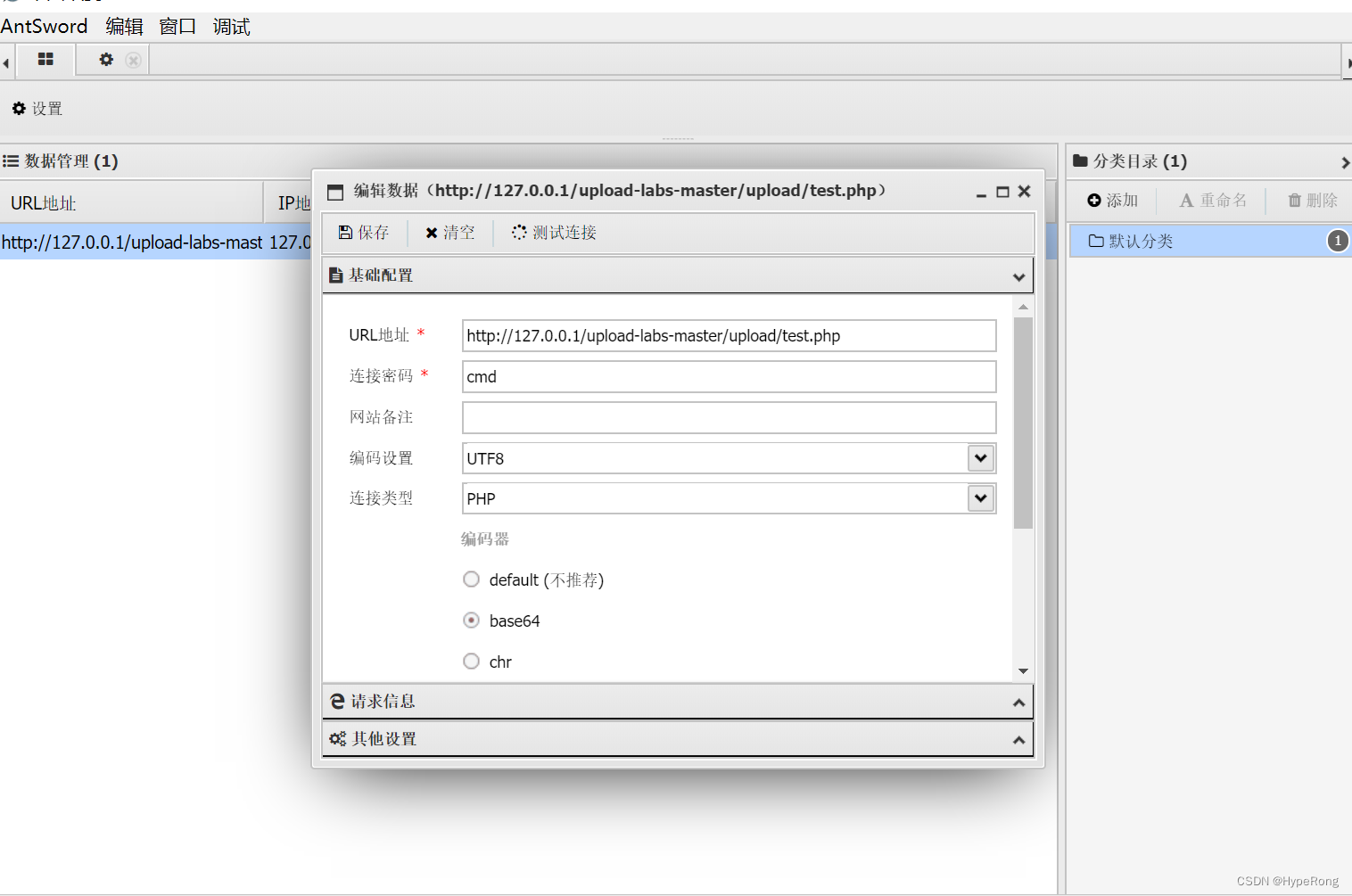Close the 编辑数据 dialog
Image resolution: width=1352 pixels, height=896 pixels.
coord(1024,192)
